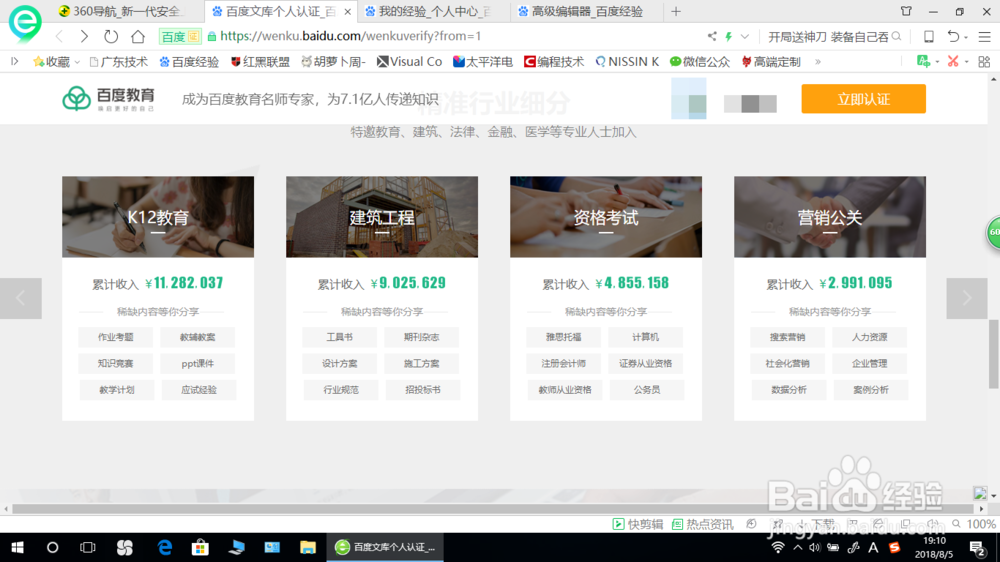Click the green translate extension icon
The width and height of the screenshot is (1000, 562).
click(923, 61)
